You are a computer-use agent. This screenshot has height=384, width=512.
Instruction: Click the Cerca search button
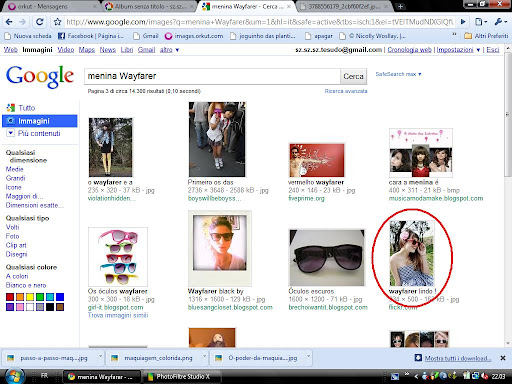(x=353, y=76)
